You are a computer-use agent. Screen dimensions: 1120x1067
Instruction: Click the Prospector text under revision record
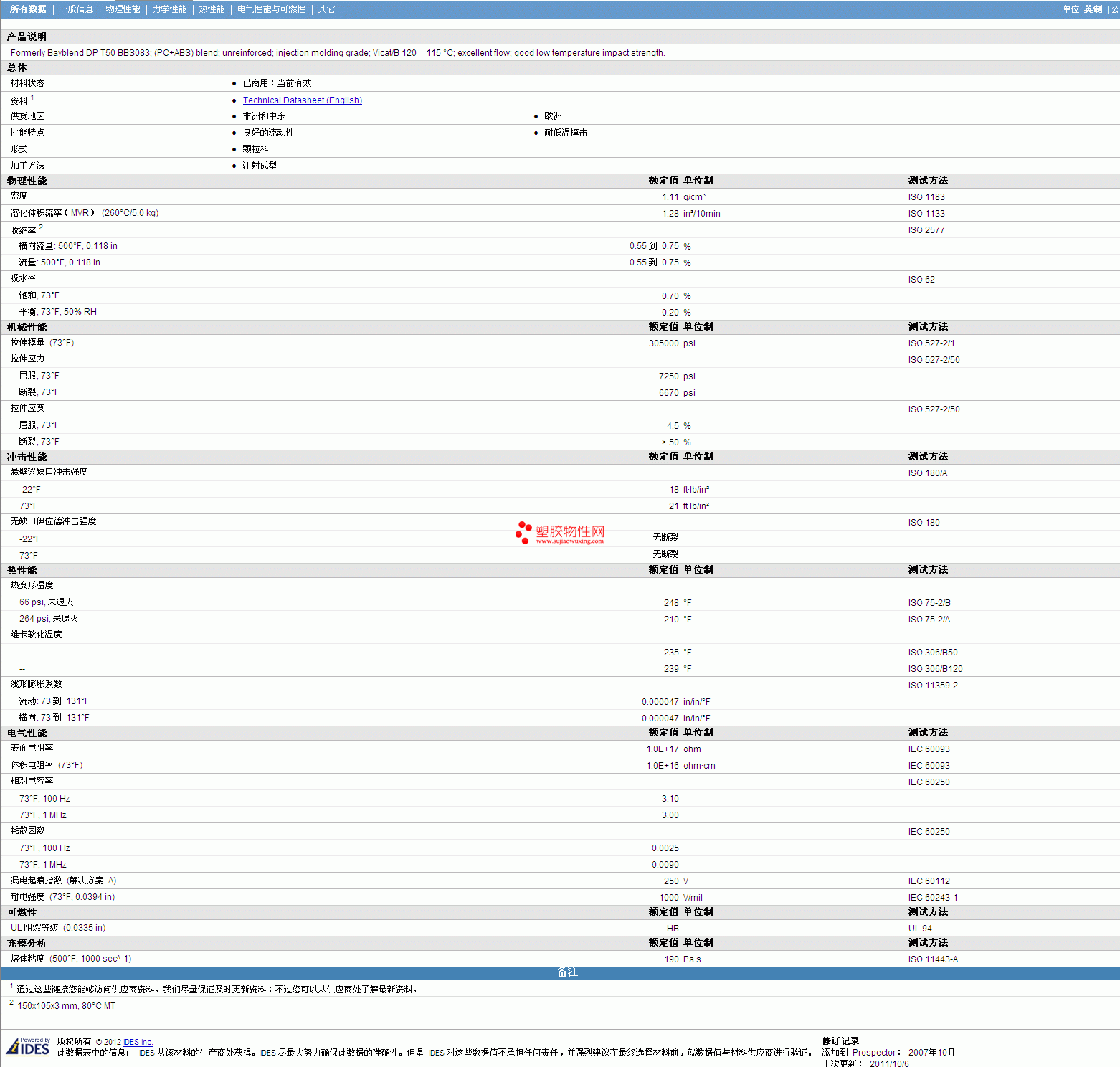point(873,1053)
